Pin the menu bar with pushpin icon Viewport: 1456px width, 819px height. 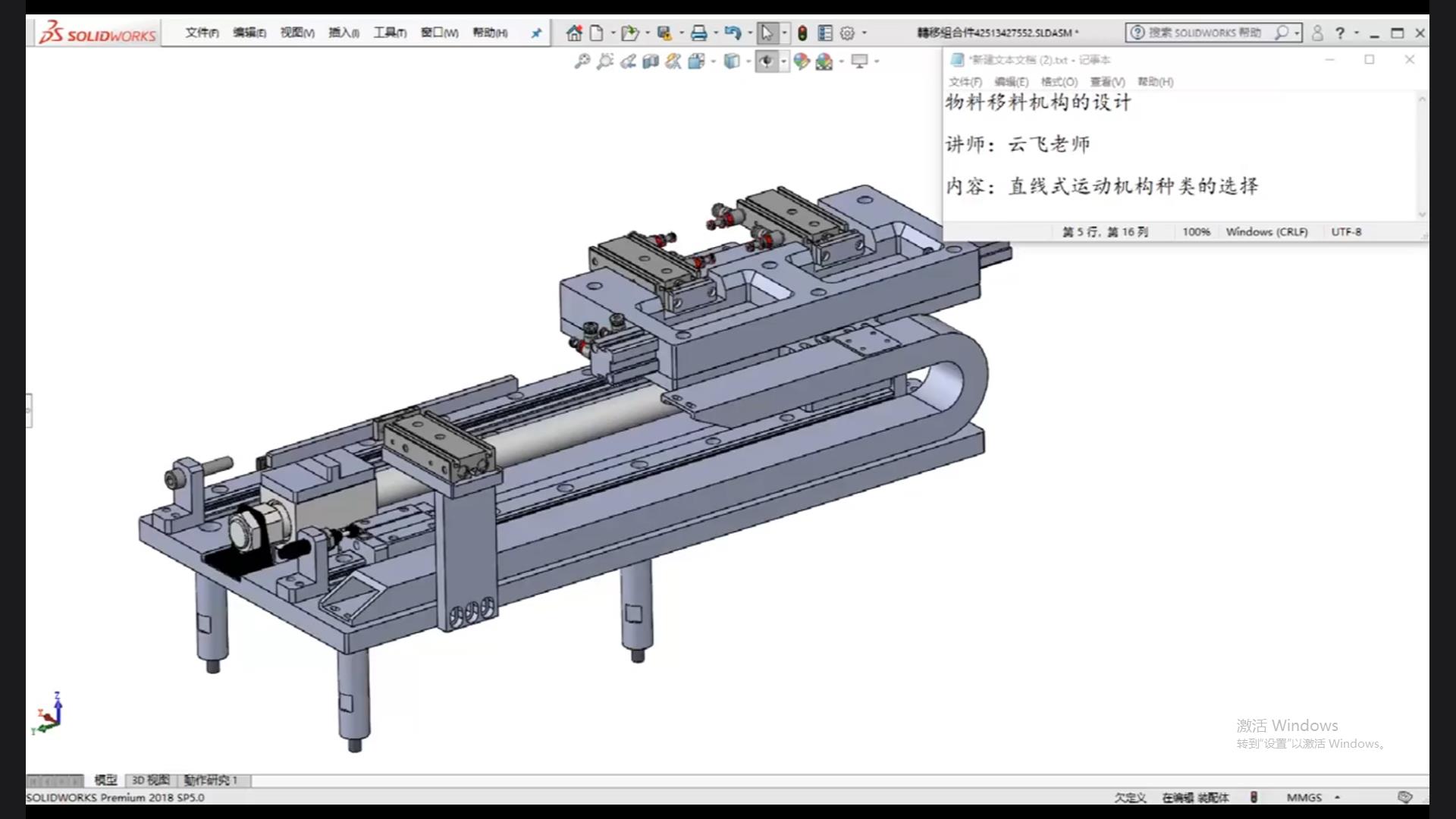click(x=536, y=33)
